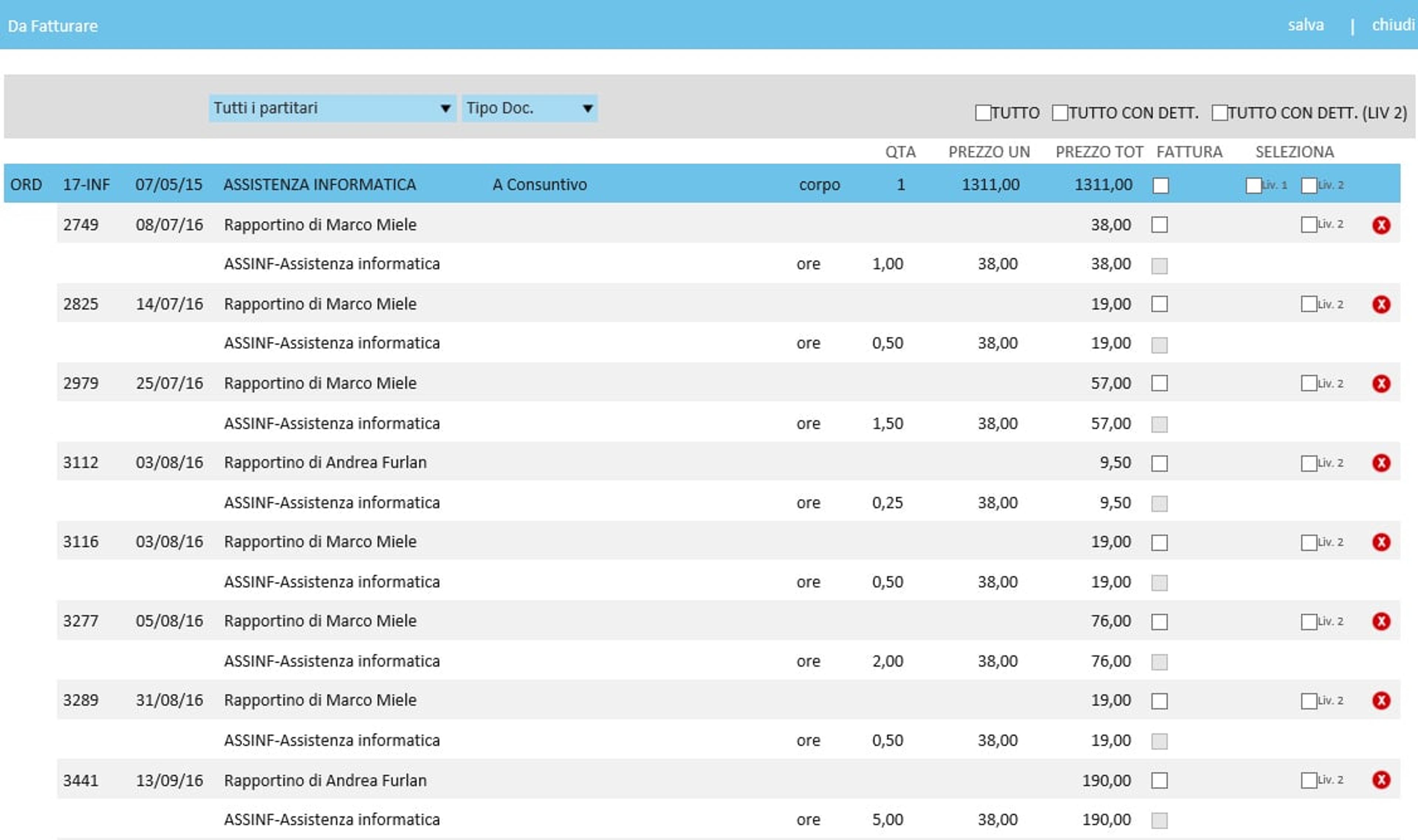1418x840 pixels.
Task: Click rapportino number 3277
Action: (81, 621)
